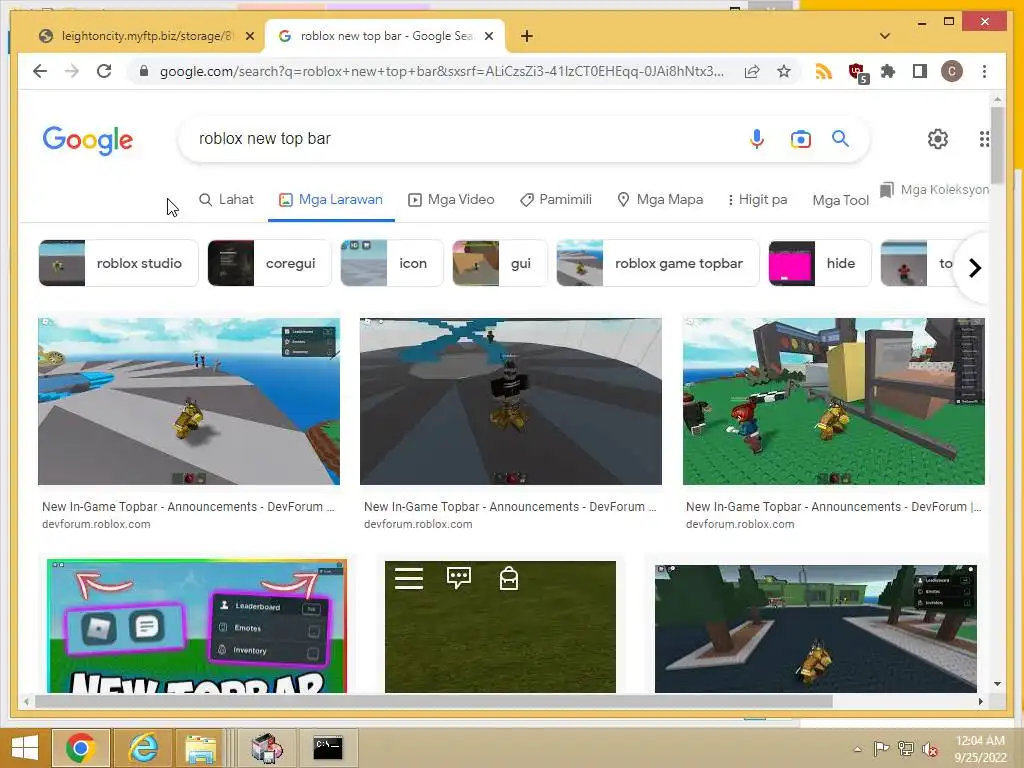Click the horizontal scrollbar thumb
The height and width of the screenshot is (768, 1024).
pyautogui.click(x=434, y=701)
